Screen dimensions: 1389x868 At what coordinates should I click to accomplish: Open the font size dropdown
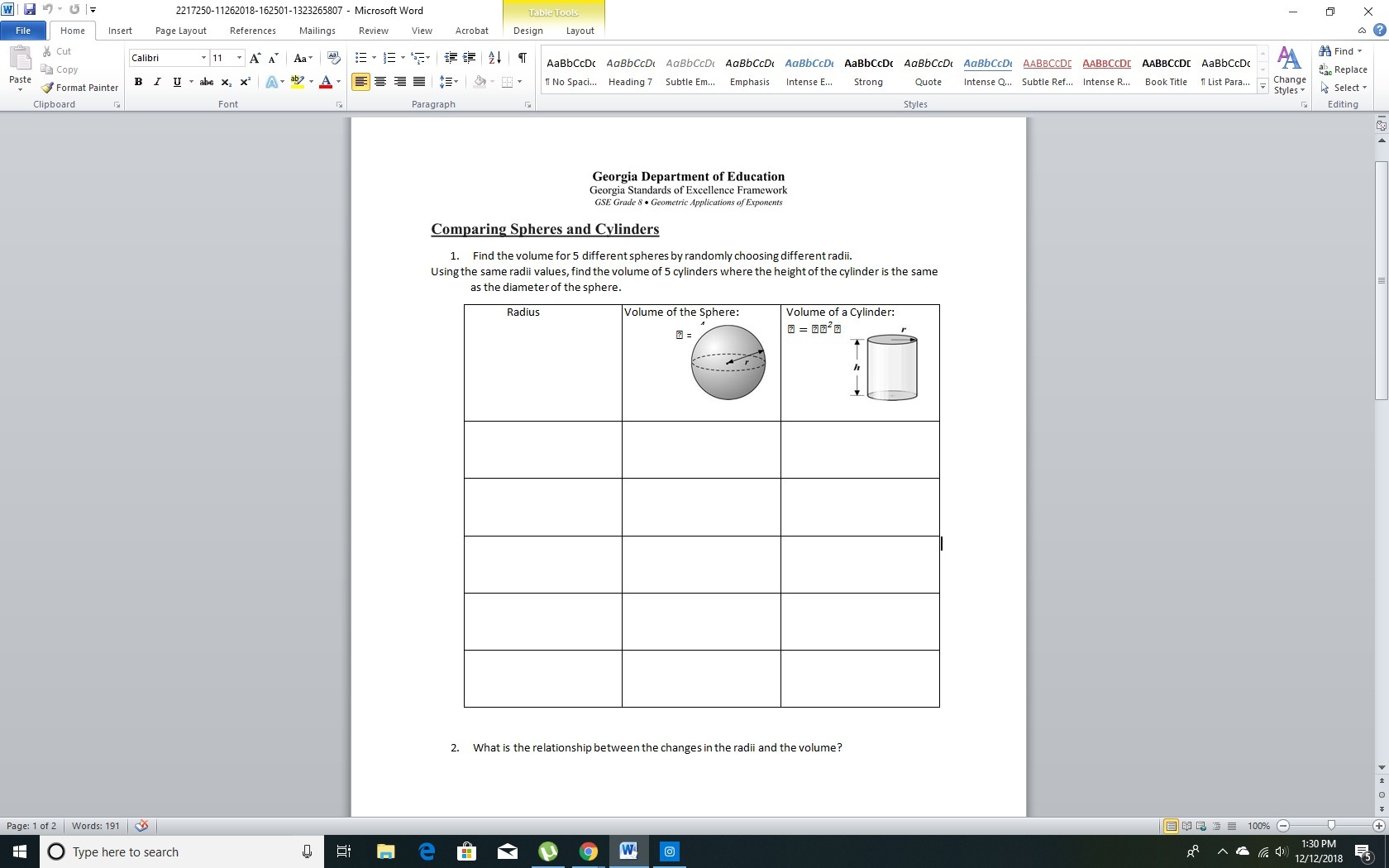(239, 58)
